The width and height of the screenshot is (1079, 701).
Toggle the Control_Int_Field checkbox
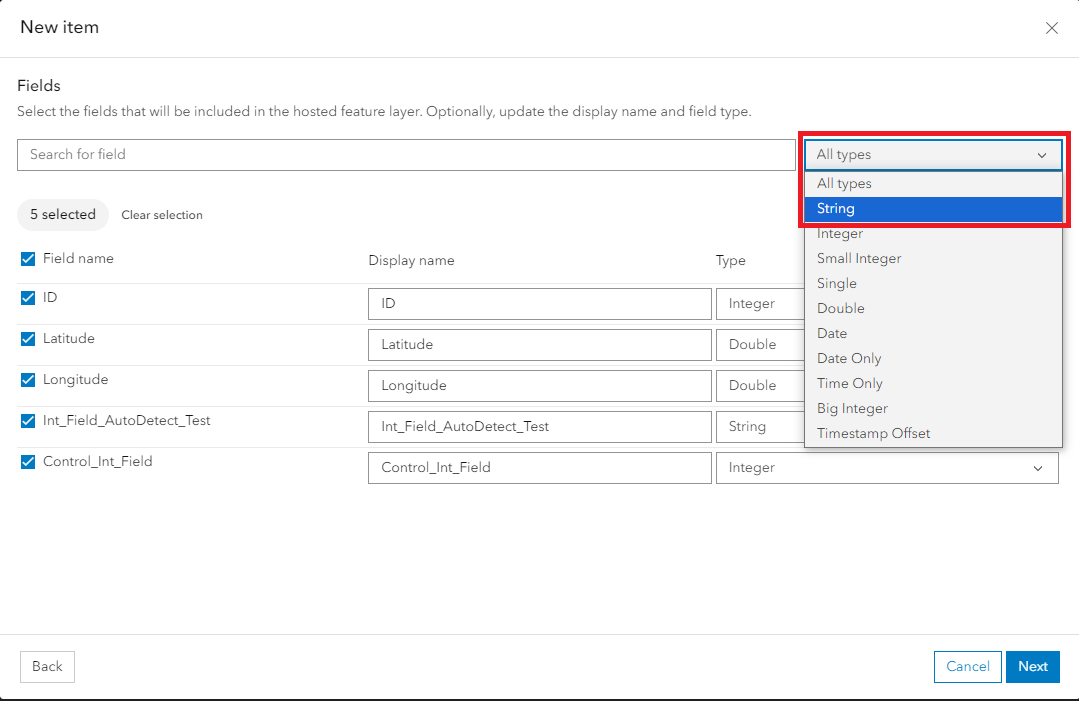[28, 462]
